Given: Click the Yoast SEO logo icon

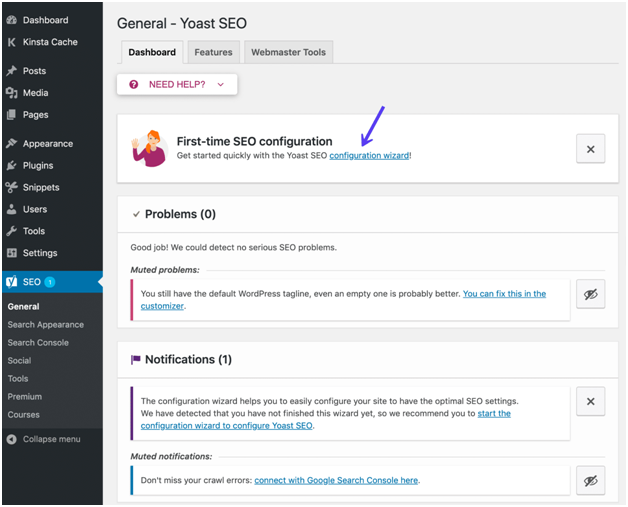Looking at the screenshot, I should (12, 282).
